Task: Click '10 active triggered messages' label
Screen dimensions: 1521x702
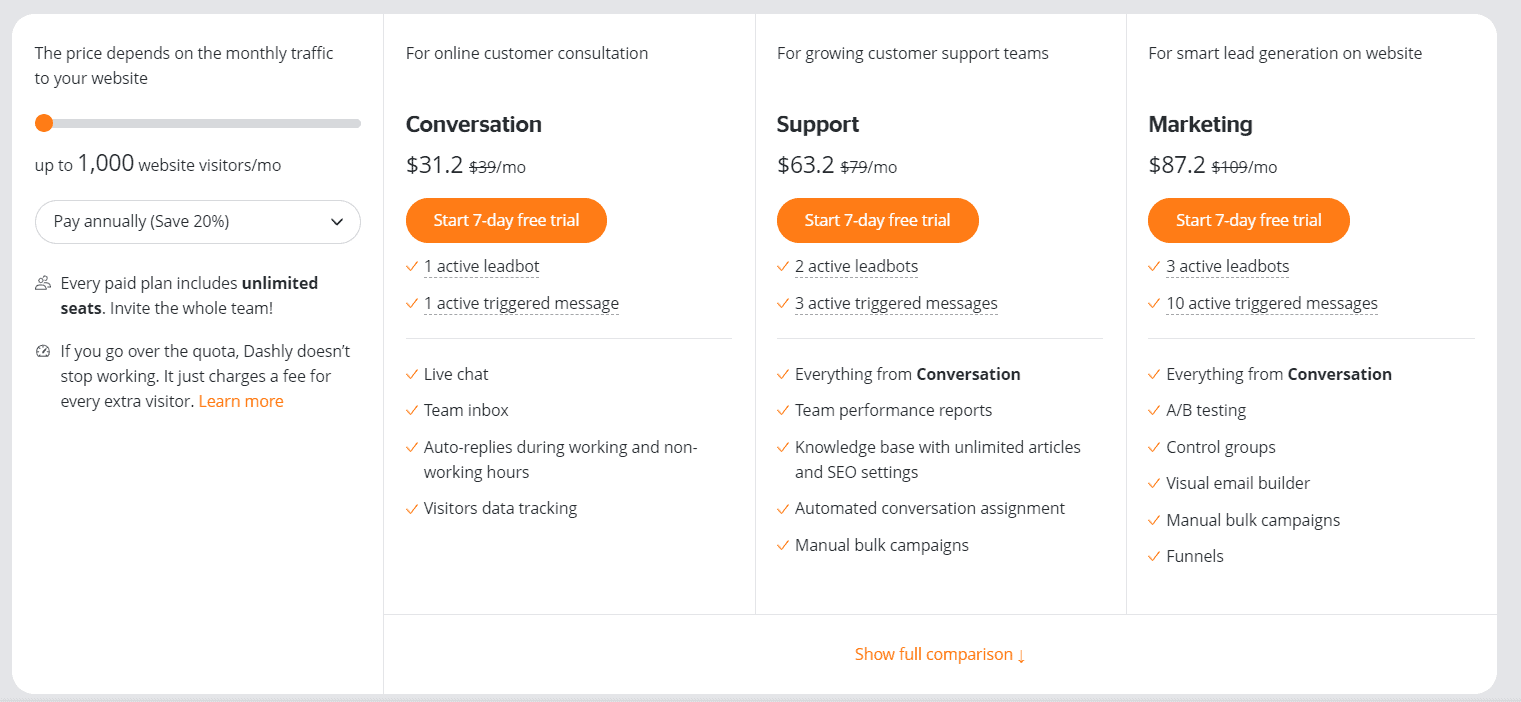Action: coord(1271,303)
